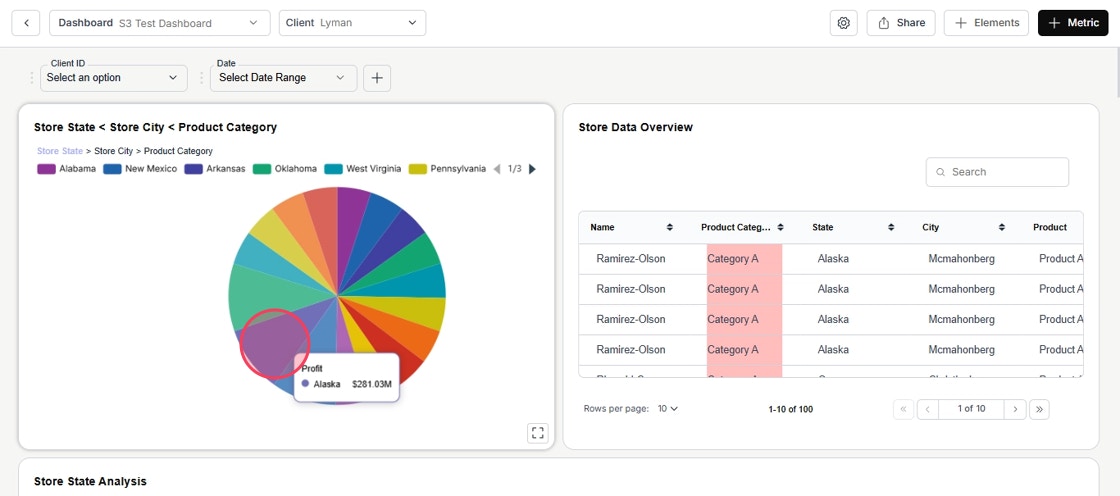Sort table by State column

pos(891,227)
